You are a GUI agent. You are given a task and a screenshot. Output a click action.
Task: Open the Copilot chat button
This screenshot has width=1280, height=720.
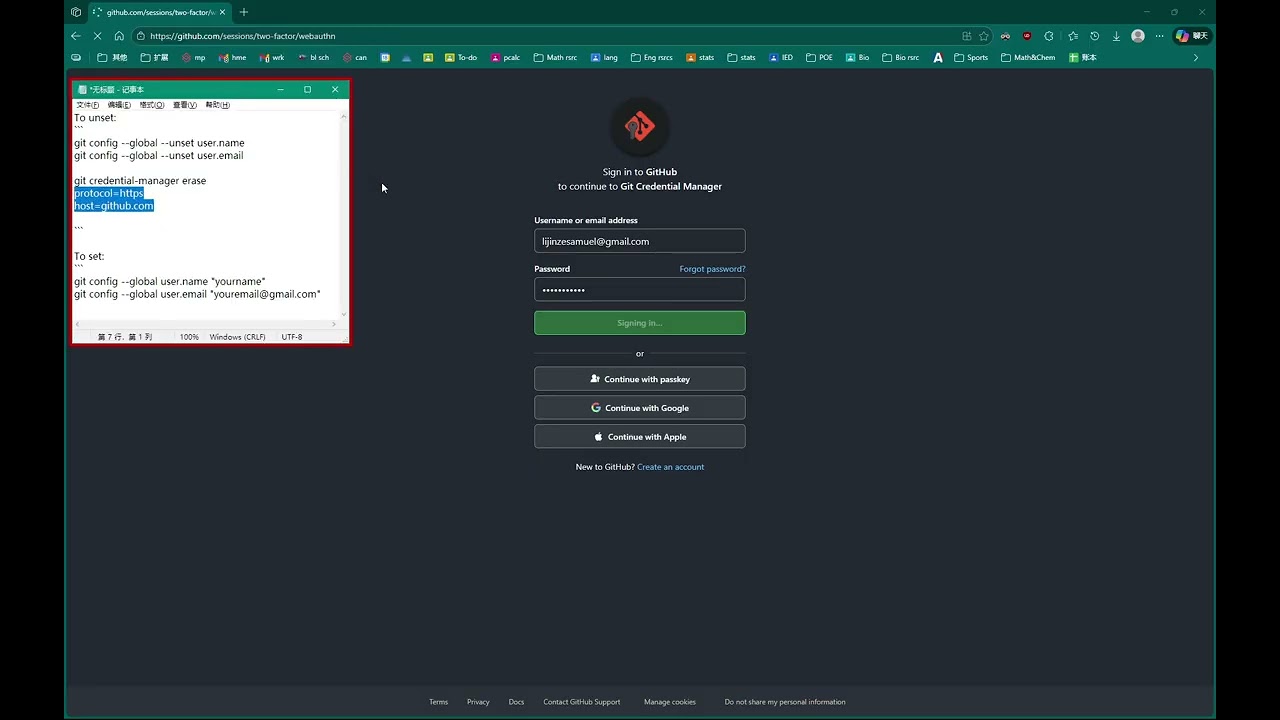click(1191, 36)
